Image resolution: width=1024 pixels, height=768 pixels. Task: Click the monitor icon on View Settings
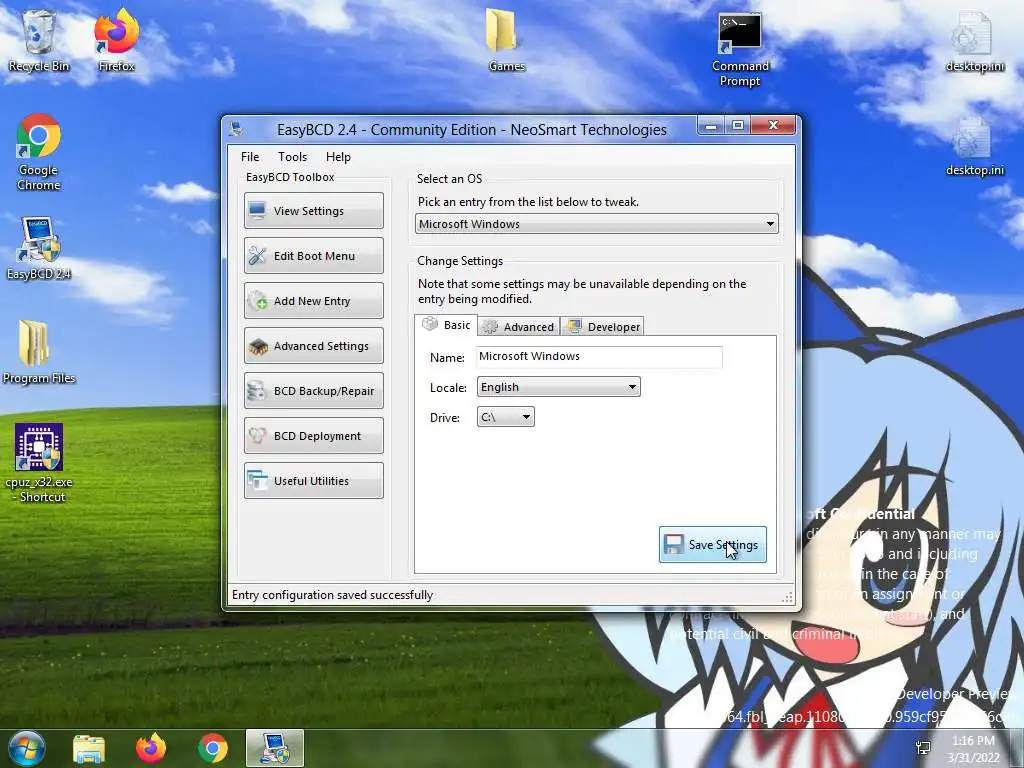point(257,210)
